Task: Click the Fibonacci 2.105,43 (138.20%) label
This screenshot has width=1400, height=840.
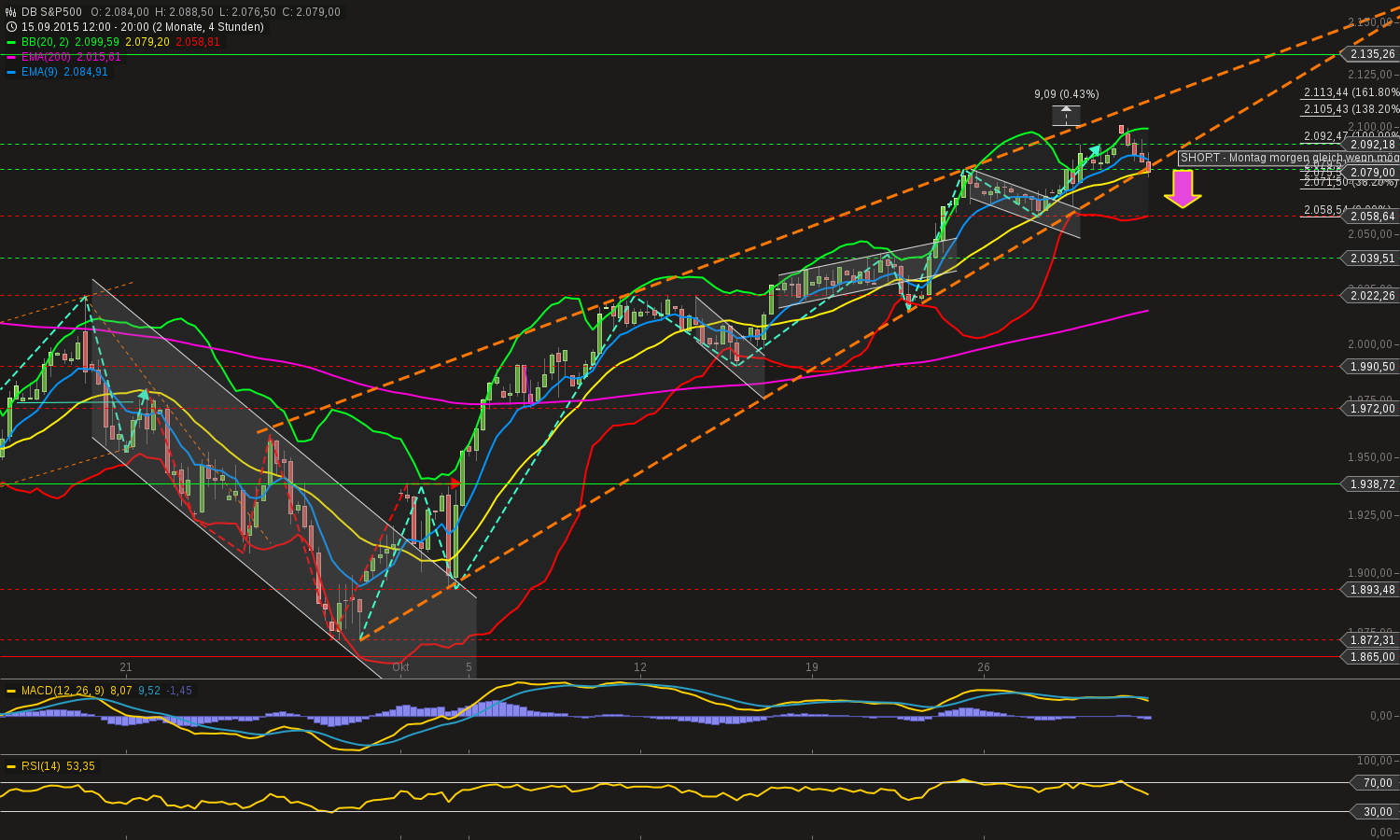Action: tap(1351, 109)
